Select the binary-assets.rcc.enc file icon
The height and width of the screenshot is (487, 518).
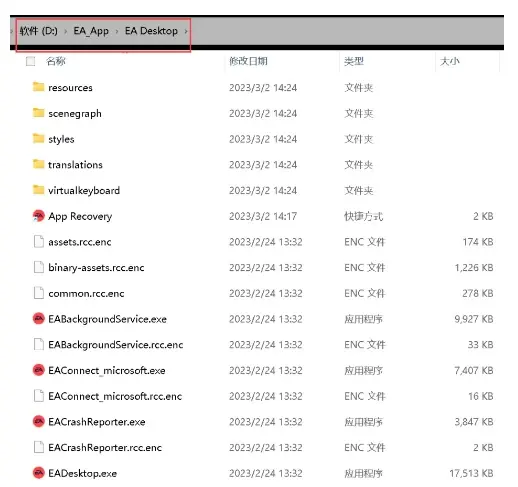(39, 267)
